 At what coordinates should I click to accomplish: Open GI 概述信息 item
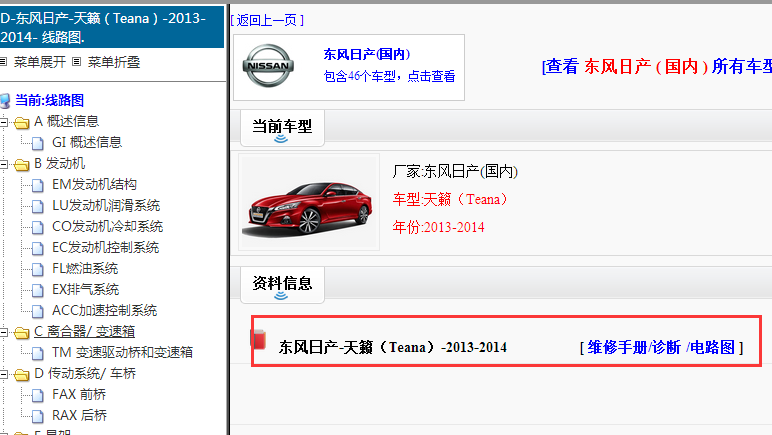(x=87, y=142)
